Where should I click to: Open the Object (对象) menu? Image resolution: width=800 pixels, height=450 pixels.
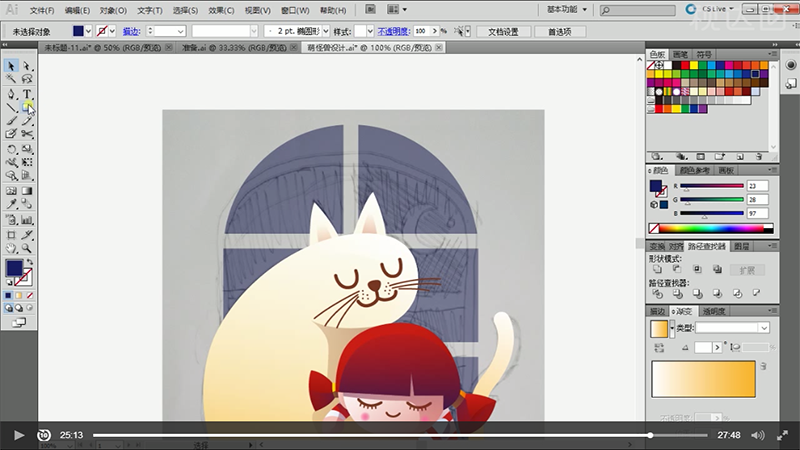(113, 10)
